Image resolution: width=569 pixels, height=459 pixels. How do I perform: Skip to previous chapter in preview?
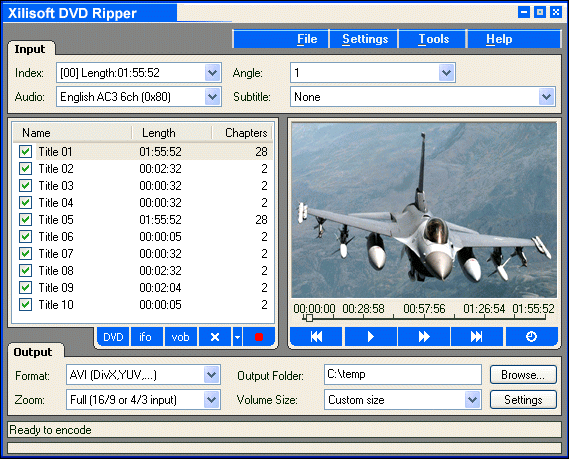click(x=316, y=337)
